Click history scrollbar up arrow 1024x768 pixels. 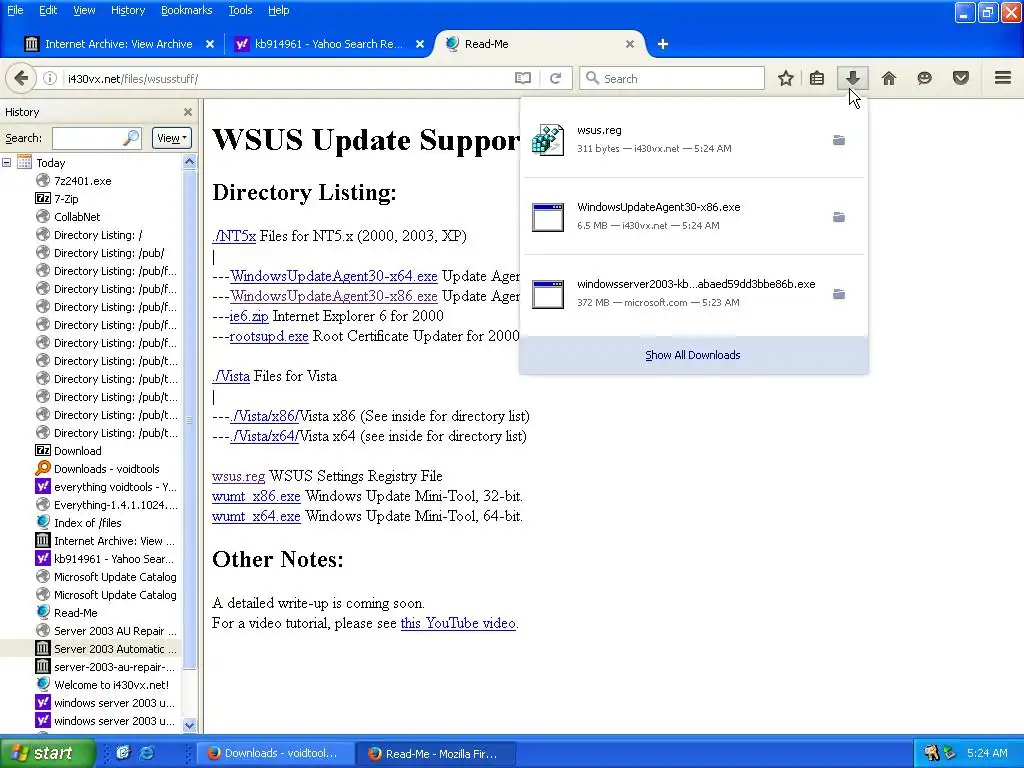[x=189, y=162]
